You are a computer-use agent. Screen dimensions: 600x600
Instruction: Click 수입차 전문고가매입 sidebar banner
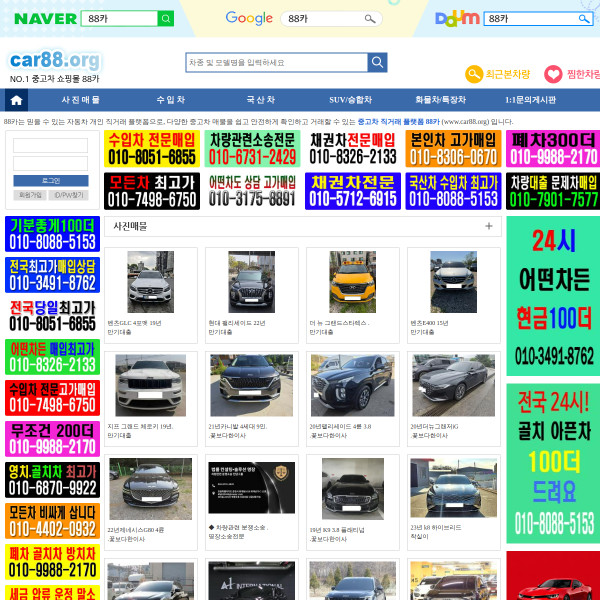point(52,398)
